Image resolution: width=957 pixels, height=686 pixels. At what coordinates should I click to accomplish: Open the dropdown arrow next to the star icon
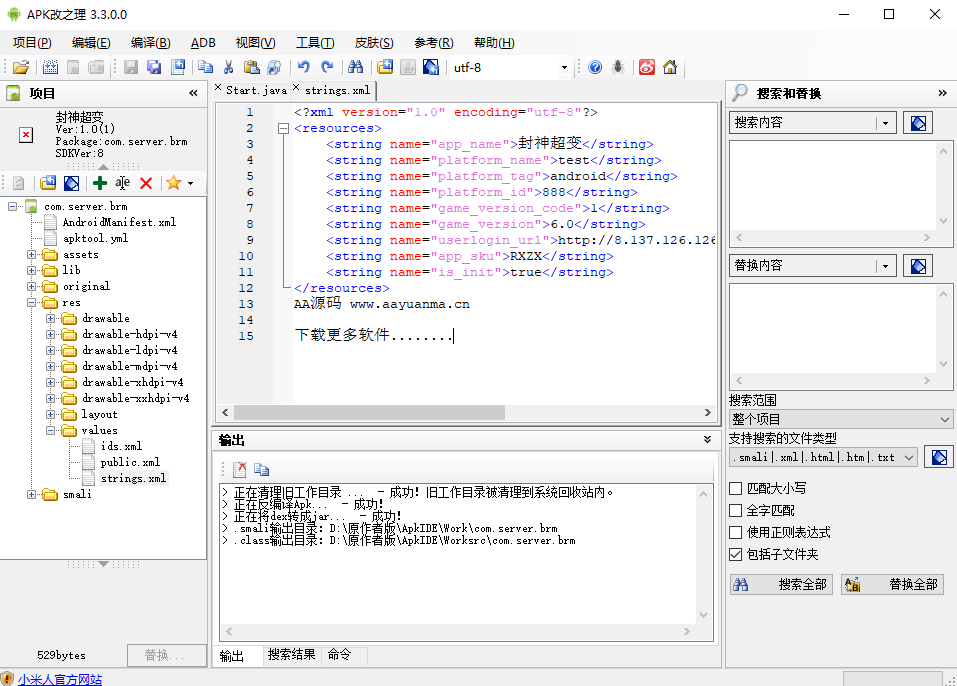point(190,183)
